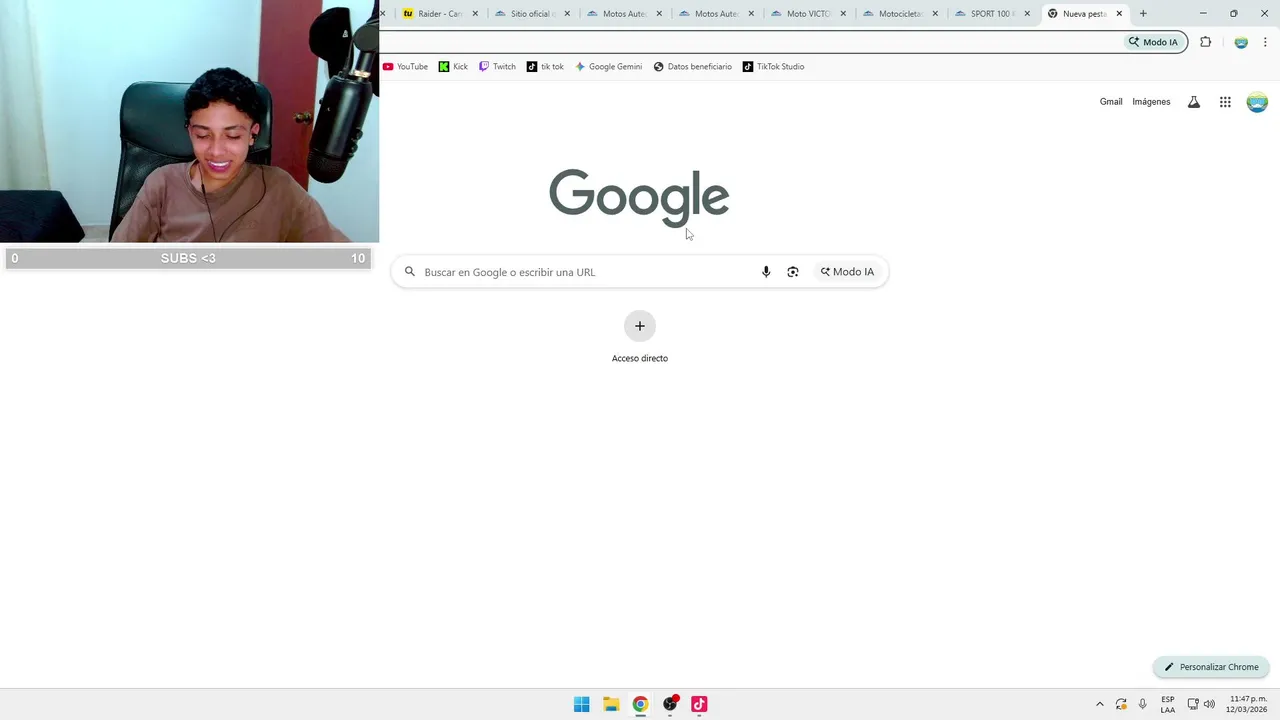Click Personalizar Chrome button
The width and height of the screenshot is (1280, 720).
[1211, 667]
